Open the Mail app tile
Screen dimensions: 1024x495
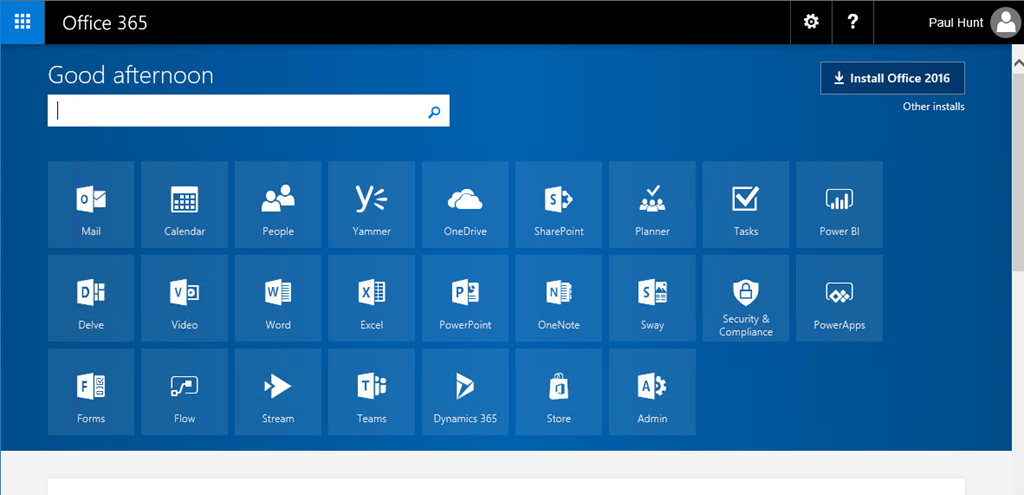click(x=91, y=204)
